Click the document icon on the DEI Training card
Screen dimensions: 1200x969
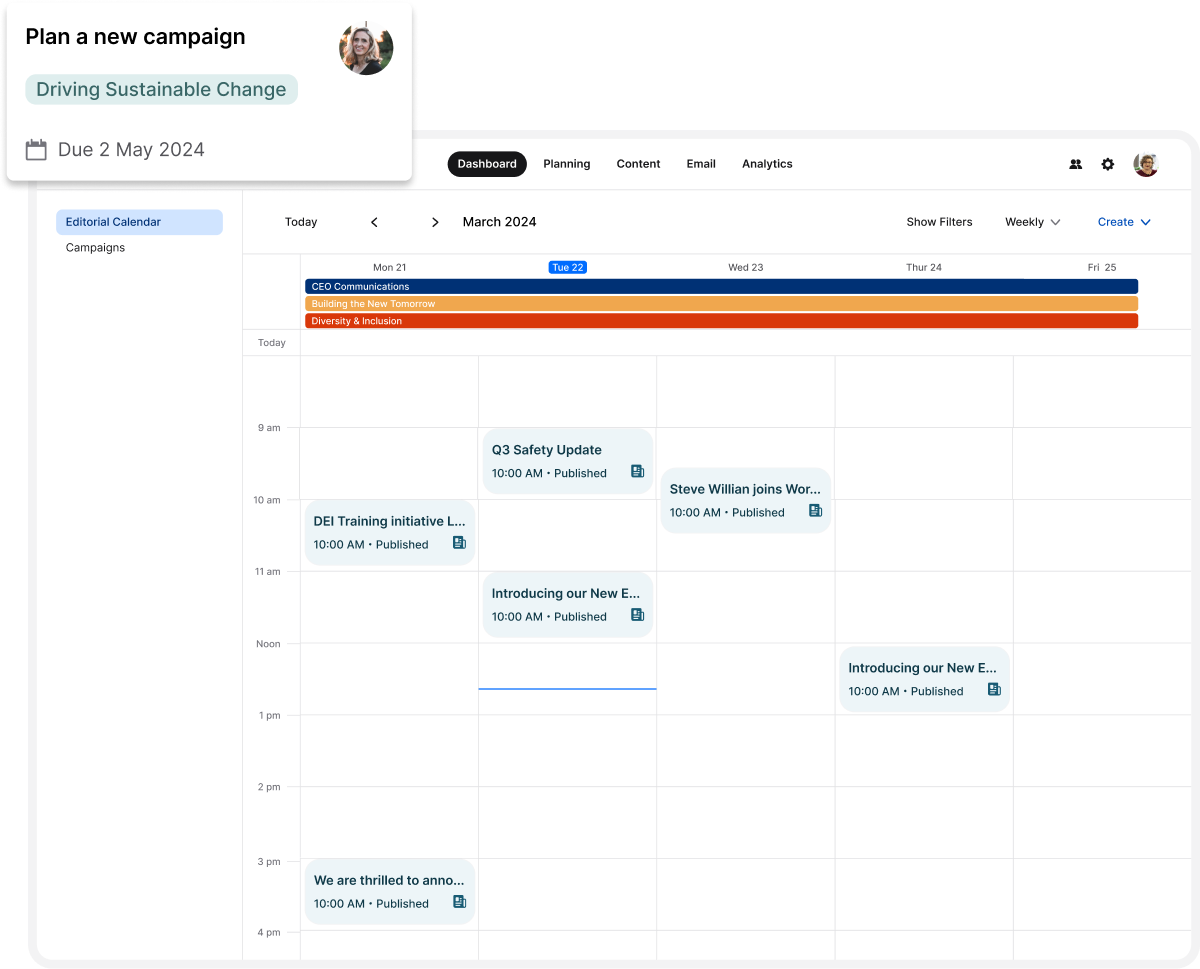coord(459,542)
